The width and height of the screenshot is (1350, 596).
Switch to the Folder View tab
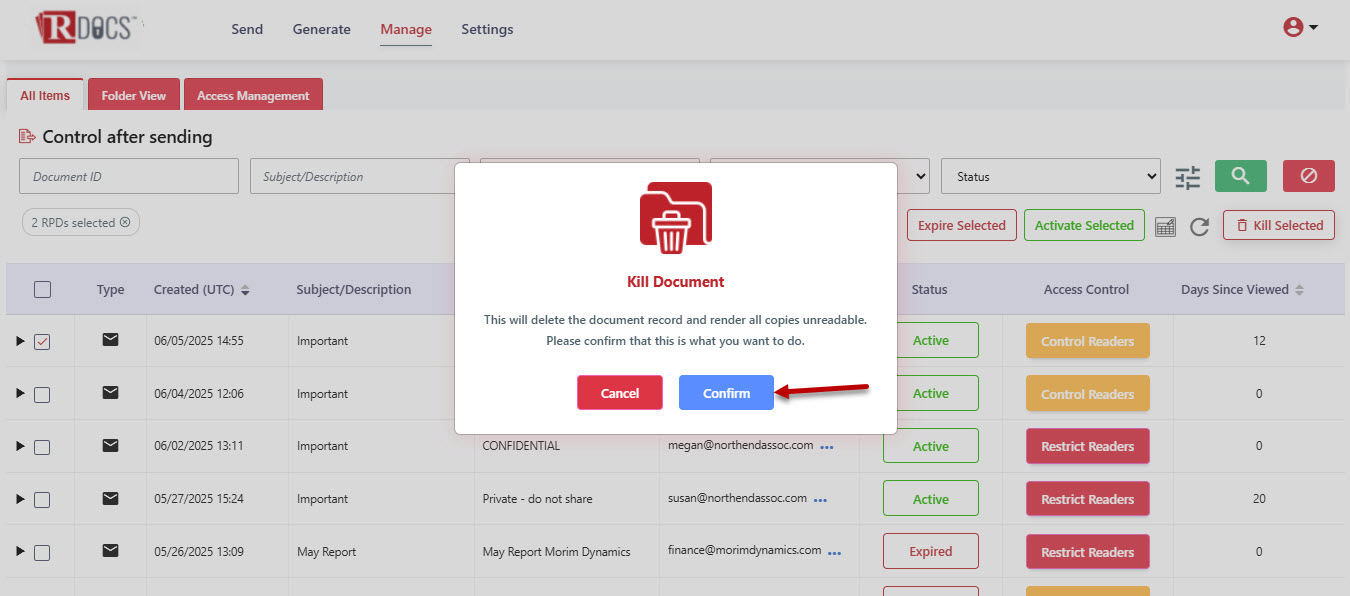click(133, 96)
